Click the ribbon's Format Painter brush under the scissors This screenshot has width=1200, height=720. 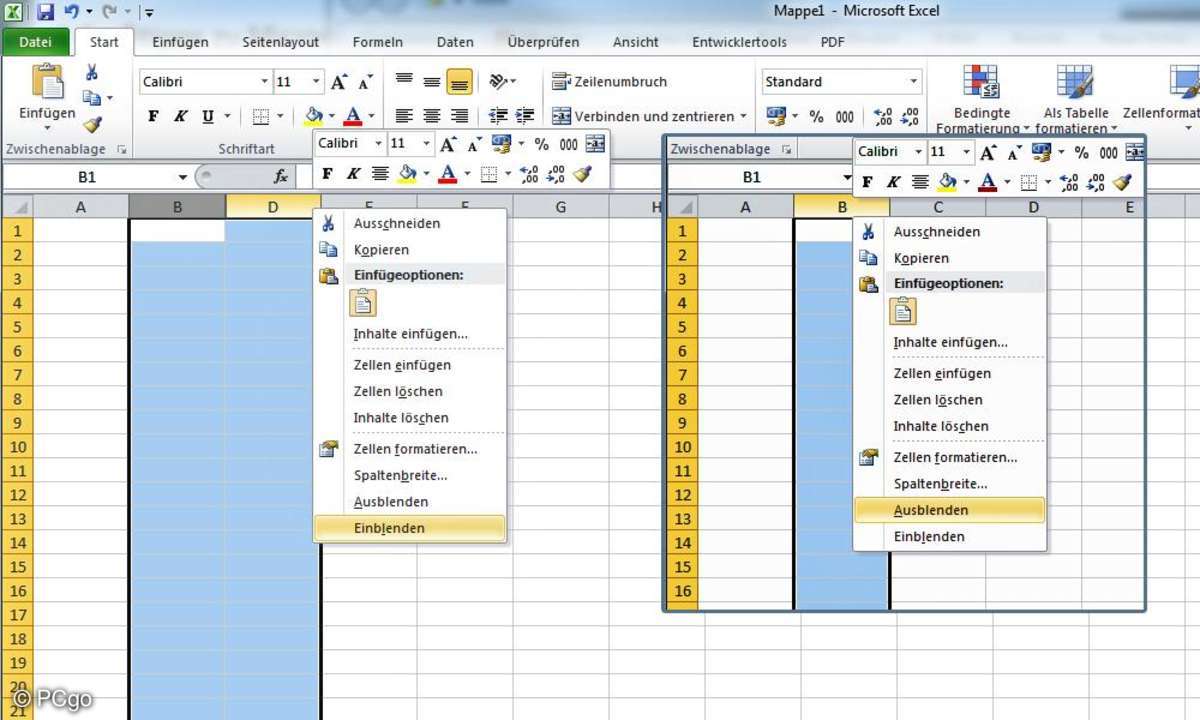coord(92,125)
